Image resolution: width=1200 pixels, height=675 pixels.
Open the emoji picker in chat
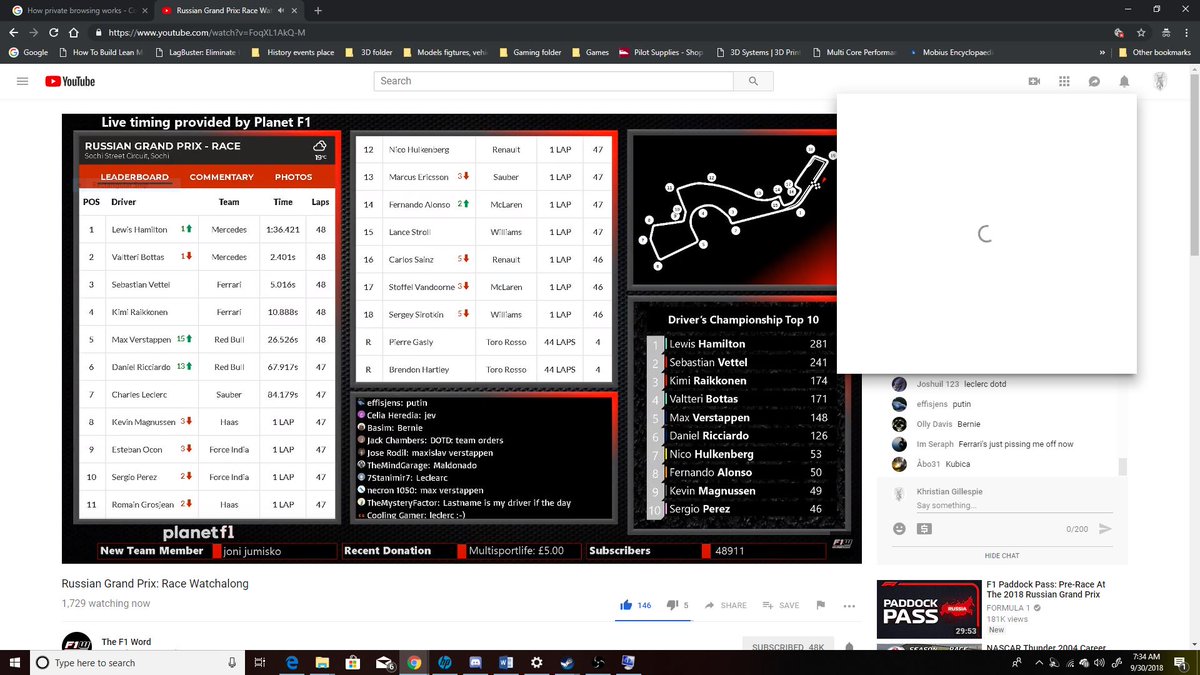pos(899,528)
